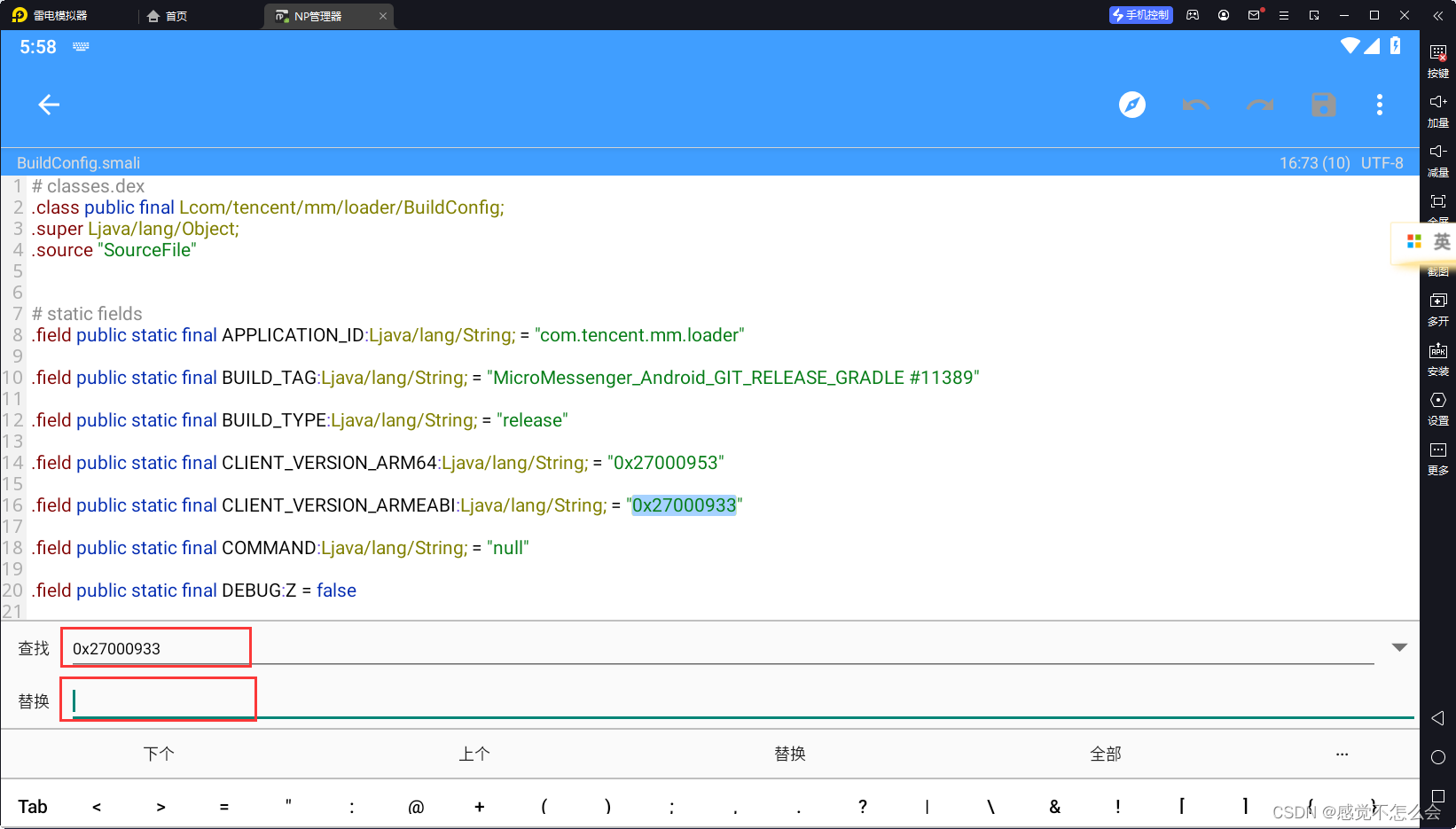1456x829 pixels.
Task: Decrease volume with 减量 icon
Action: tap(1438, 160)
